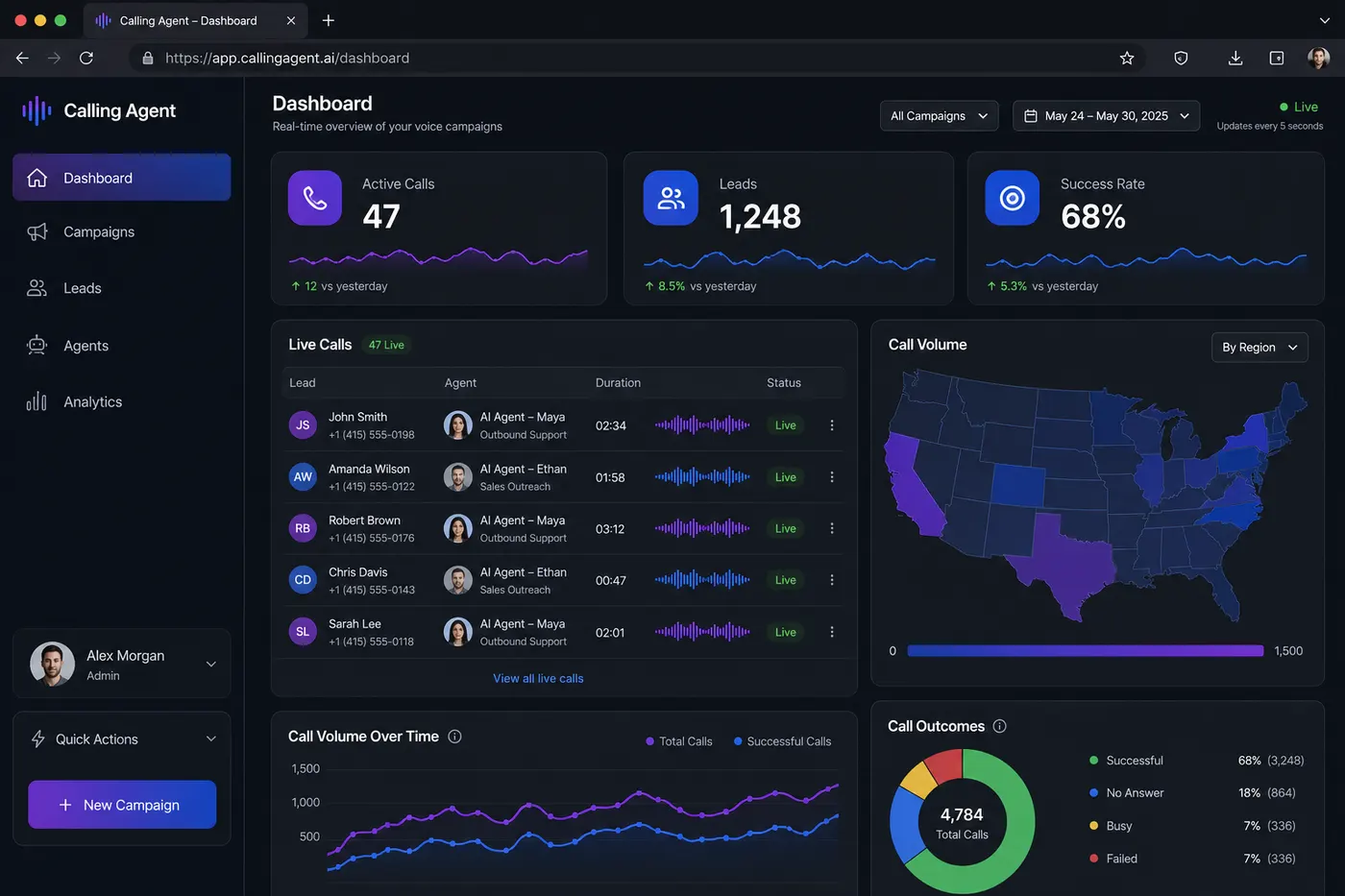Image resolution: width=1345 pixels, height=896 pixels.
Task: Click the lightning bolt Quick Actions icon
Action: coord(38,739)
